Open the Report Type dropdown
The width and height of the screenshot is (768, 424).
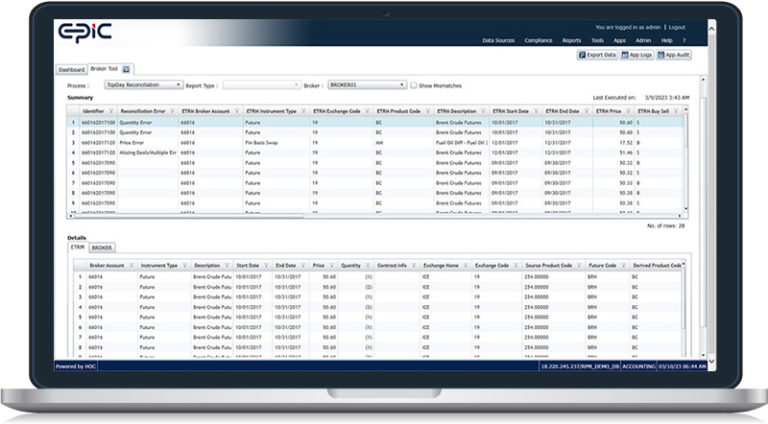click(296, 86)
